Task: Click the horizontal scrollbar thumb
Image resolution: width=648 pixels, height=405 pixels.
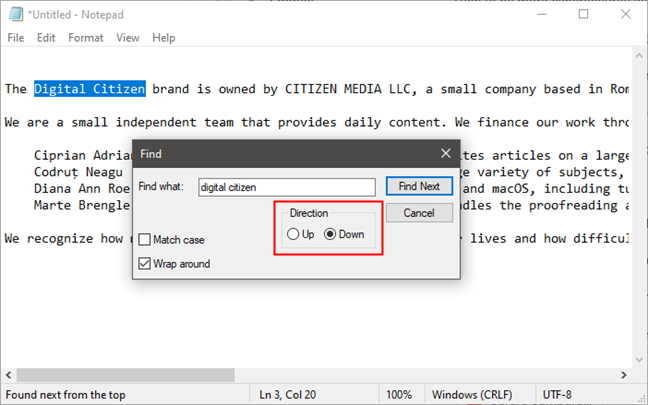Action: 125,375
